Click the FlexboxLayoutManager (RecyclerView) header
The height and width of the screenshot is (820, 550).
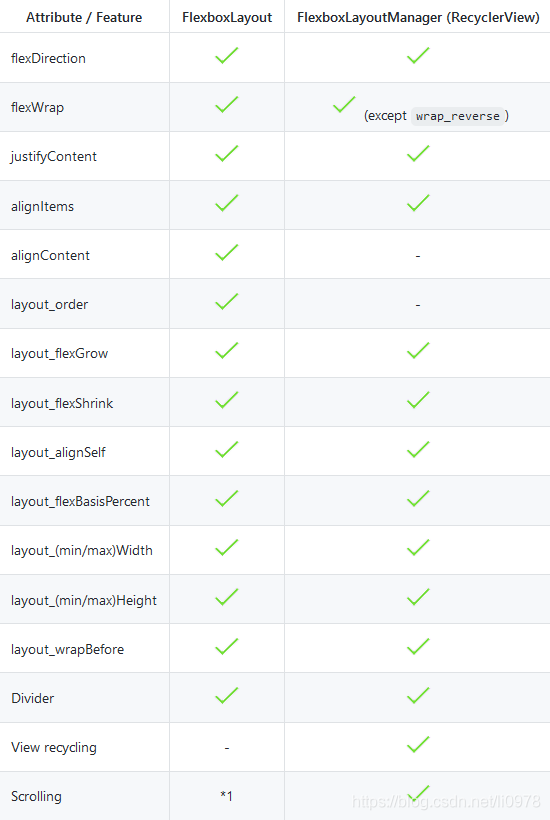coord(418,17)
